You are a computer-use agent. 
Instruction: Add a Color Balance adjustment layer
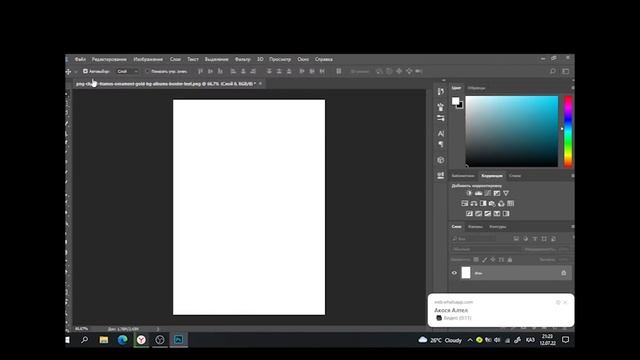pyautogui.click(x=474, y=203)
